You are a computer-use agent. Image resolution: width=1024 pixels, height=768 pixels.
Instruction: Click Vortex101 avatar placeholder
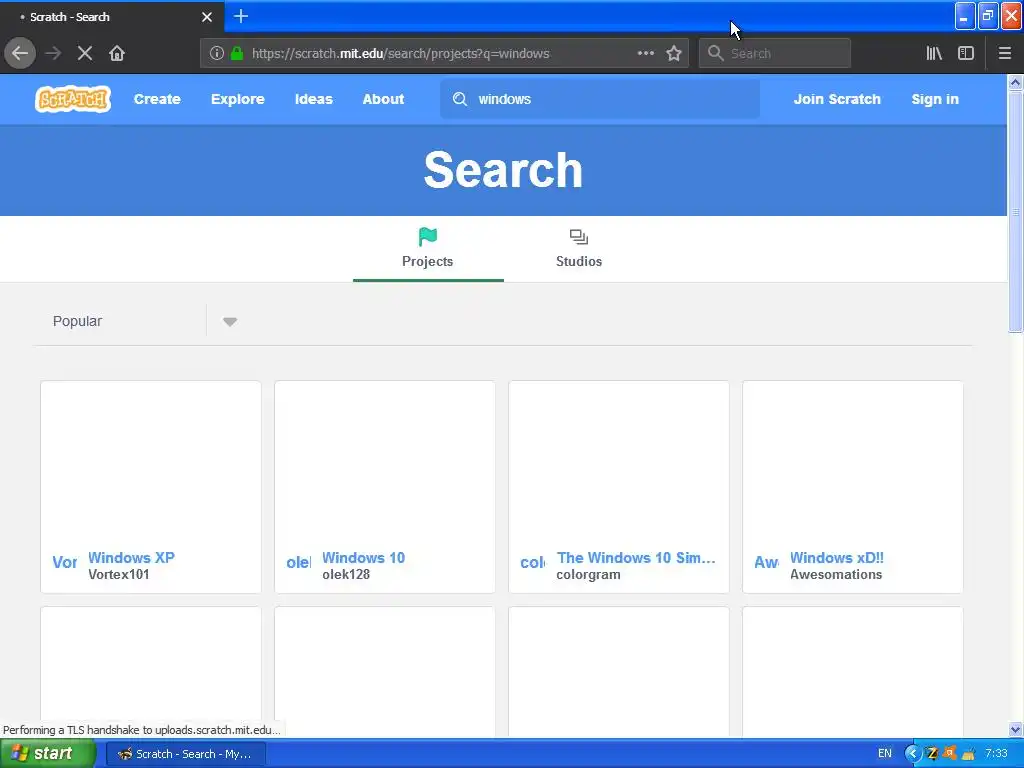[x=65, y=562]
